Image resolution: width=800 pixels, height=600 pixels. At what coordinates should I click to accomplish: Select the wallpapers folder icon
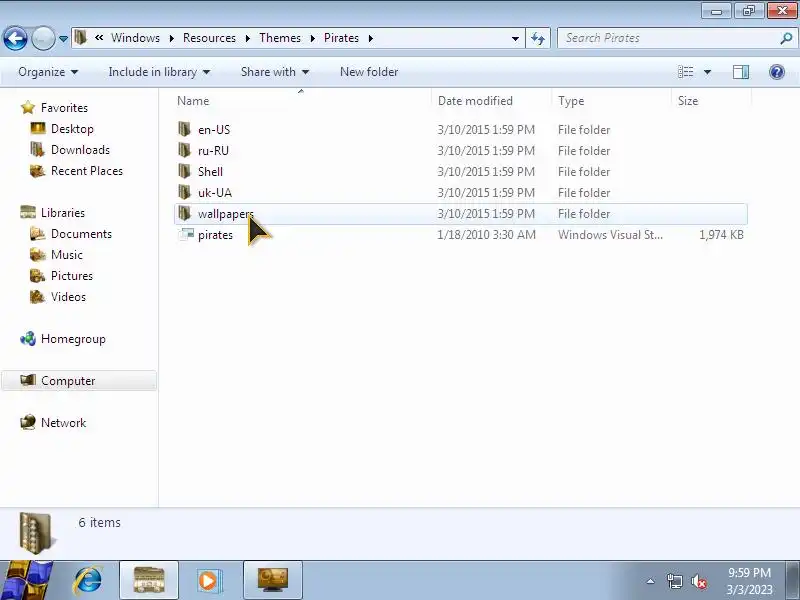click(185, 213)
